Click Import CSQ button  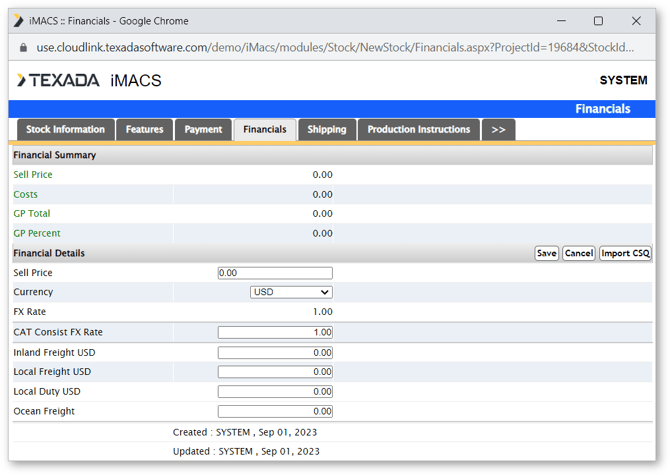click(625, 254)
